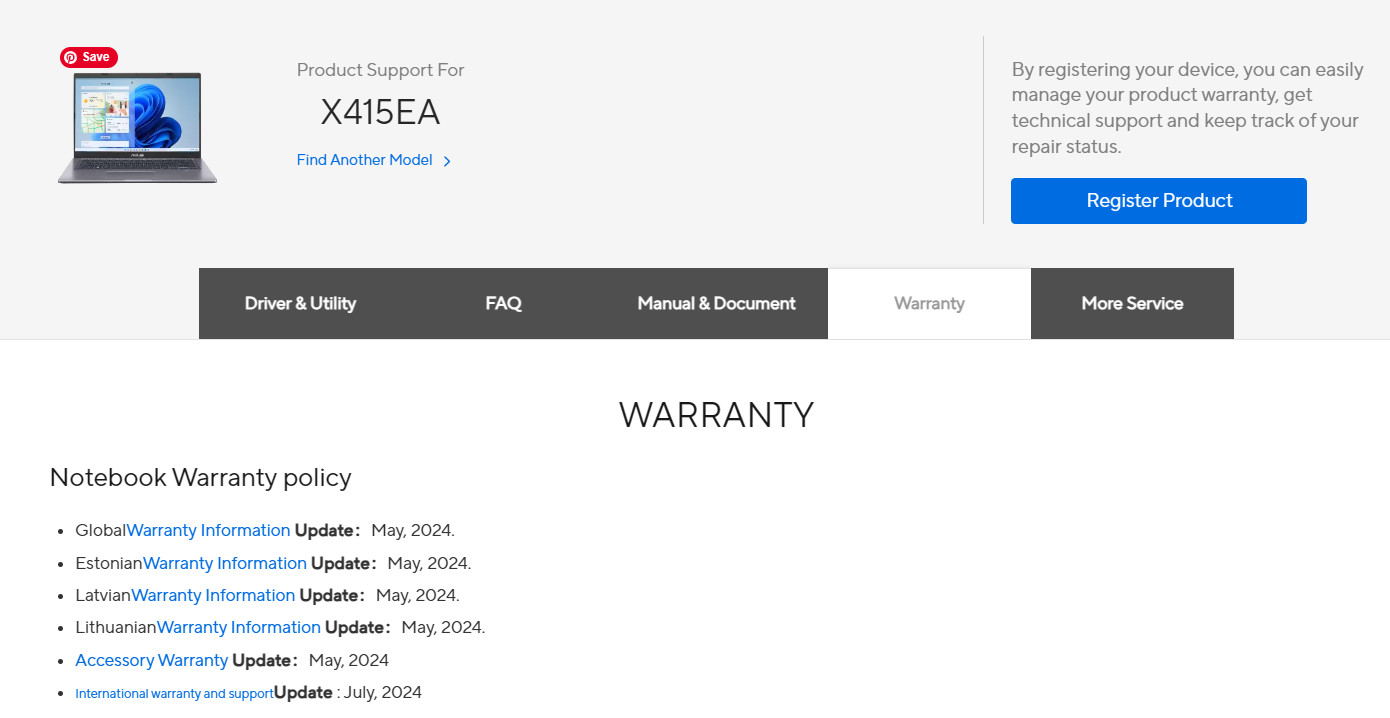
Task: Open Global Warranty Information link
Action: (x=208, y=530)
